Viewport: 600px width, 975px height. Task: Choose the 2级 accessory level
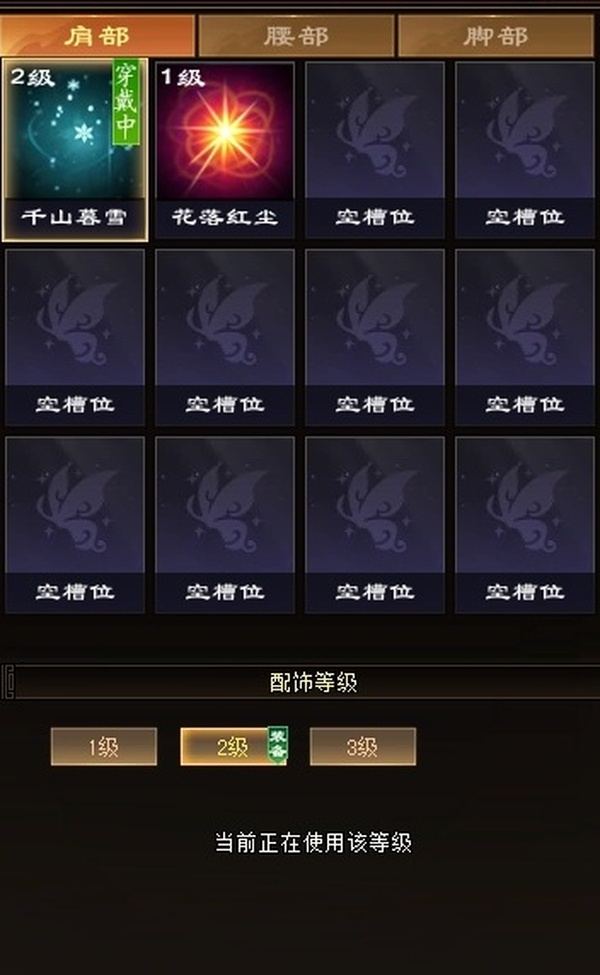point(233,746)
